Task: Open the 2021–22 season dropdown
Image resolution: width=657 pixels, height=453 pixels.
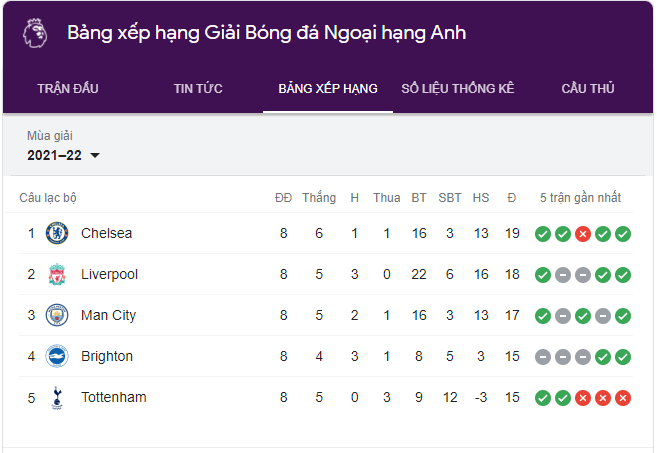Action: click(x=64, y=155)
